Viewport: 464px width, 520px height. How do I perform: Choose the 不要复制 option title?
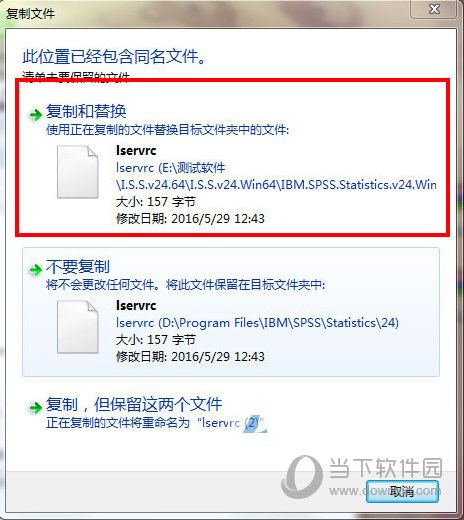coord(78,267)
